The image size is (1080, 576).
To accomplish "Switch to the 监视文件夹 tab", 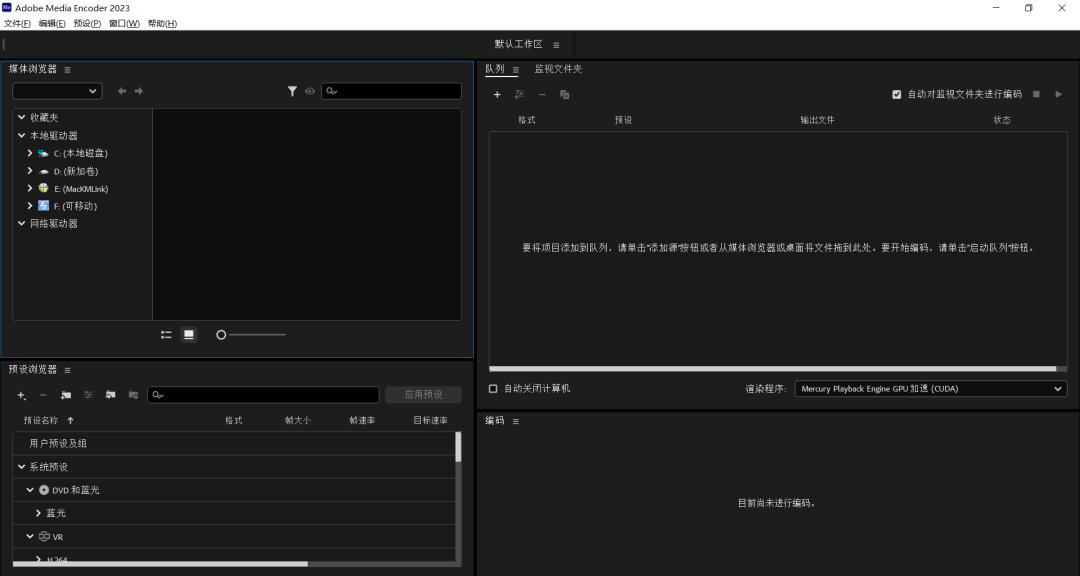I will pyautogui.click(x=558, y=69).
